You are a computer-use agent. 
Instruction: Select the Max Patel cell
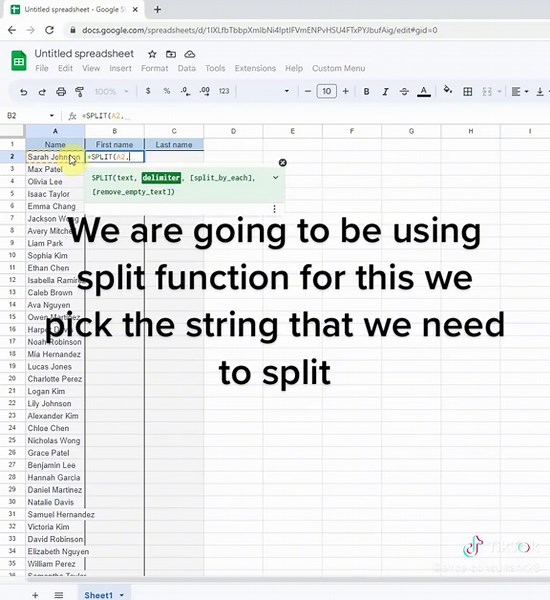pyautogui.click(x=55, y=170)
